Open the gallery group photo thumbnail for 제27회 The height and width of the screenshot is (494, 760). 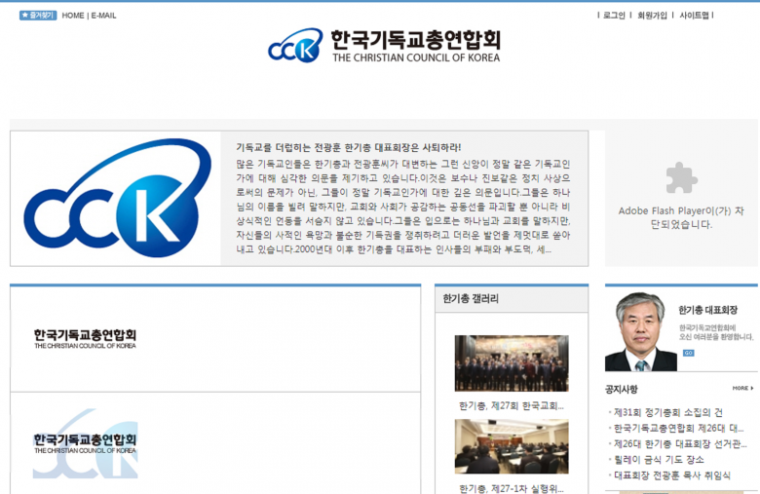(511, 363)
